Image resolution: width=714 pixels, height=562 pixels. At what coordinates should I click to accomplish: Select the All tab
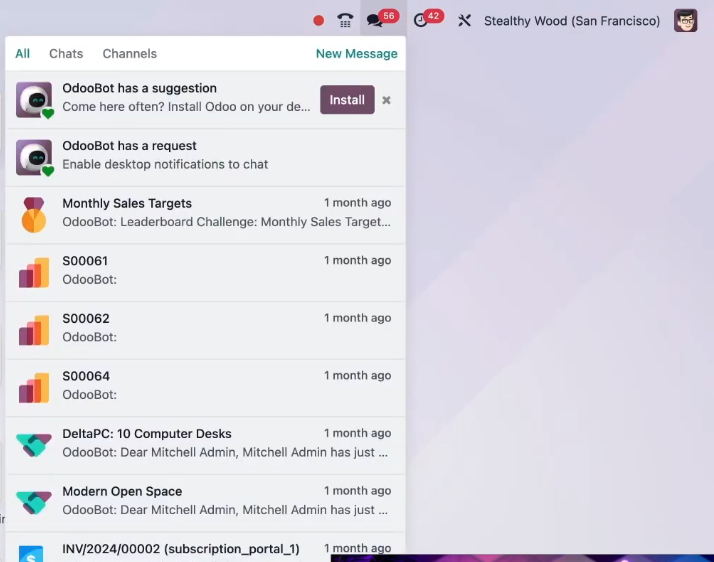tap(22, 54)
